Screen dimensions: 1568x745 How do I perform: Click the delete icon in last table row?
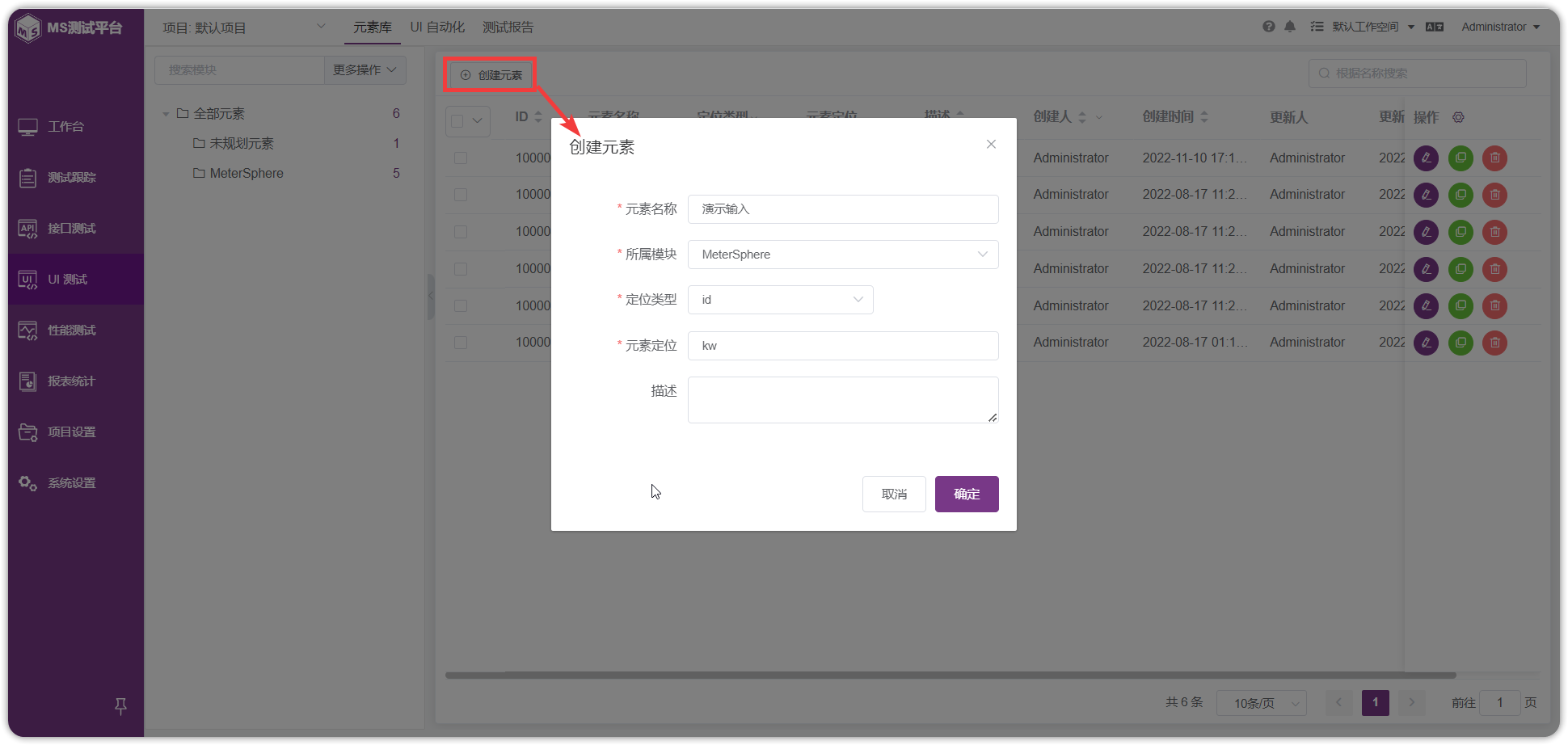pos(1495,343)
